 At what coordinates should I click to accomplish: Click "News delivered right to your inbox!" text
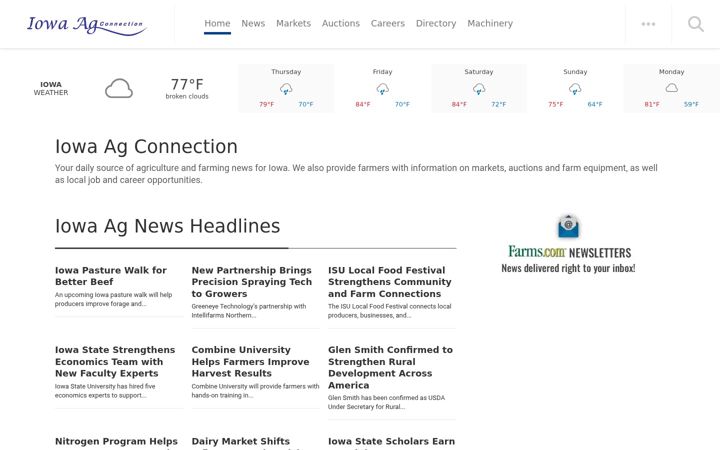coord(568,268)
